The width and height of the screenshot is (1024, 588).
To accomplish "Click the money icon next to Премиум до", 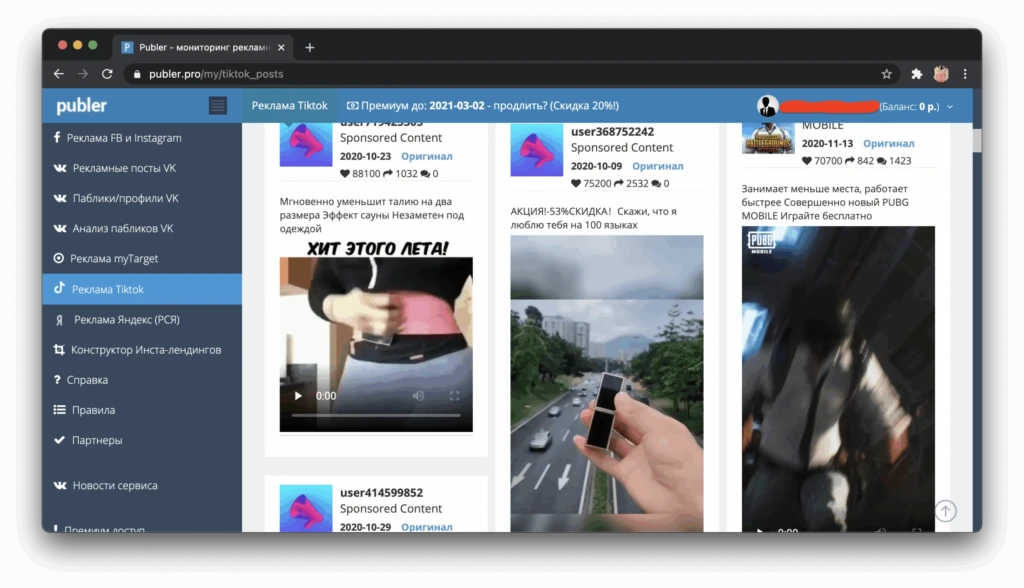I will [352, 106].
